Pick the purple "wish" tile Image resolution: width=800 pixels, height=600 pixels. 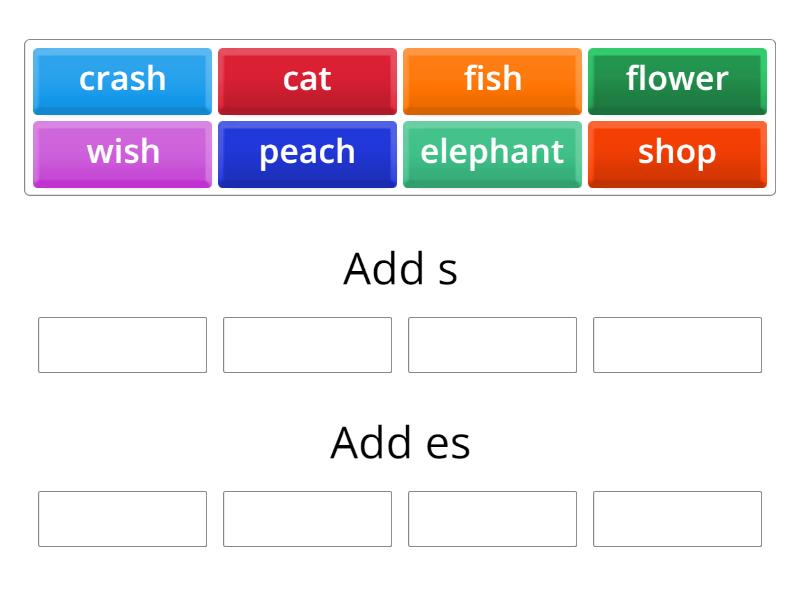click(122, 153)
